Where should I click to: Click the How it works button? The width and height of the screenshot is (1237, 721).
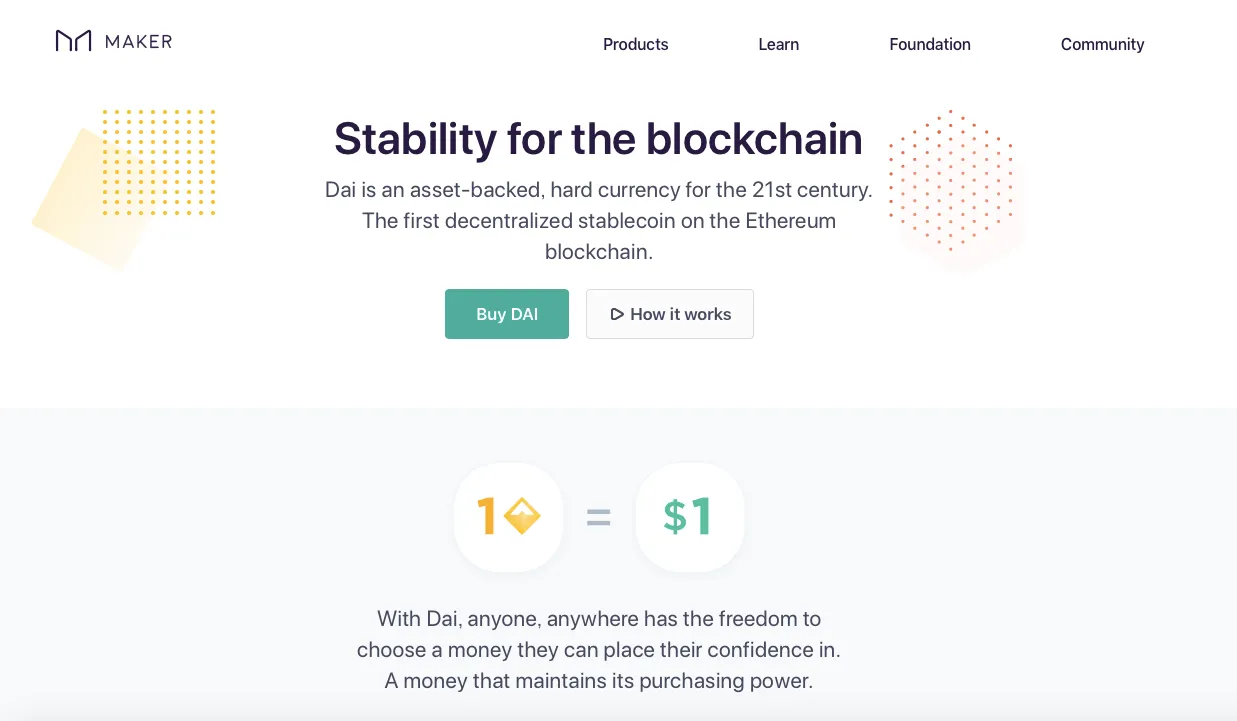point(670,314)
